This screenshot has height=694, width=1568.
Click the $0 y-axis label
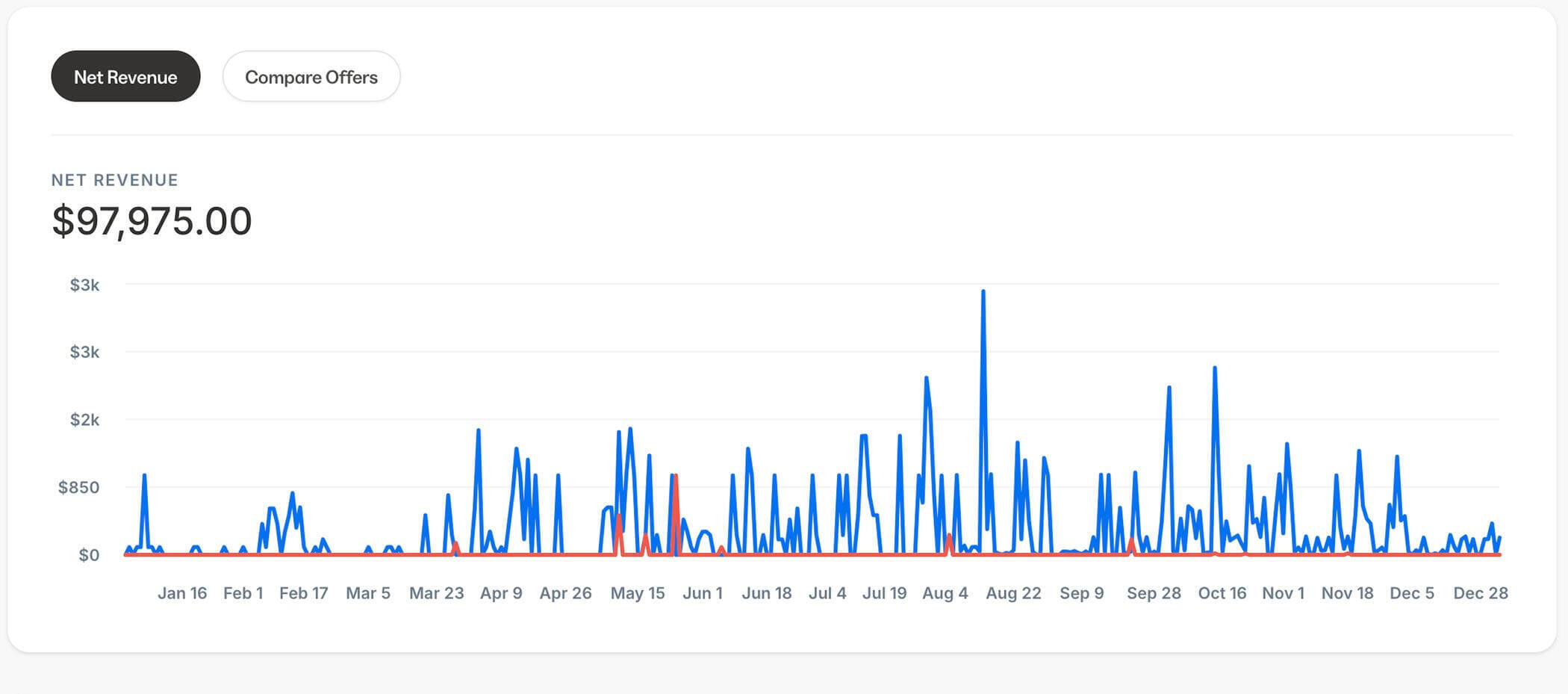pos(89,555)
